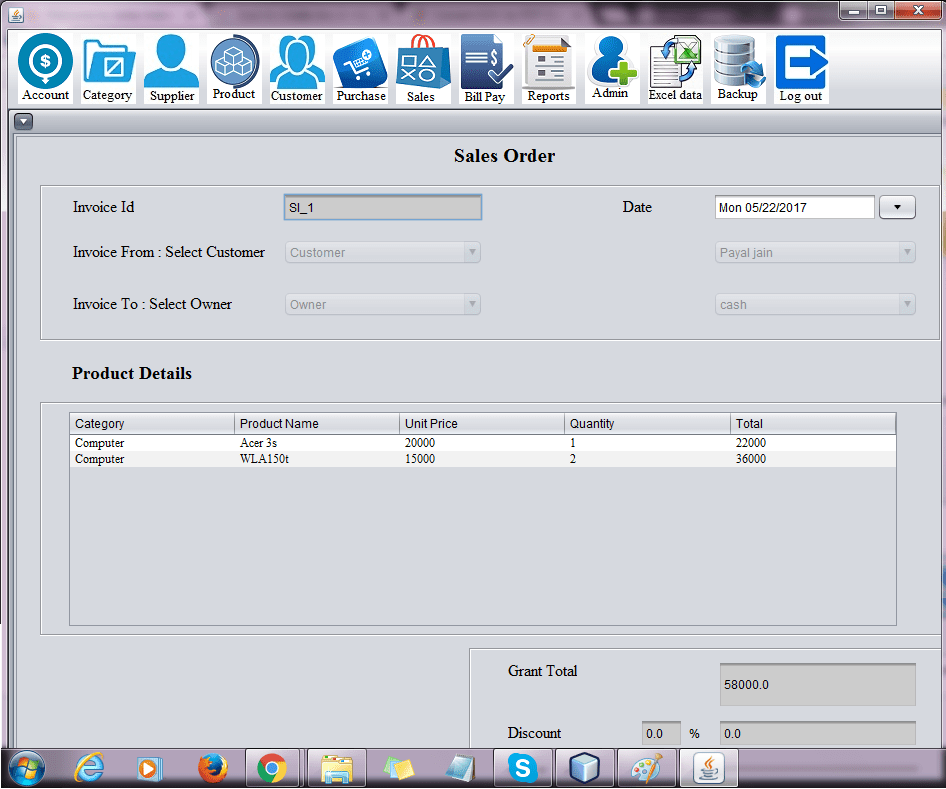
Task: Open Windows Media Player from taskbar
Action: tap(149, 768)
